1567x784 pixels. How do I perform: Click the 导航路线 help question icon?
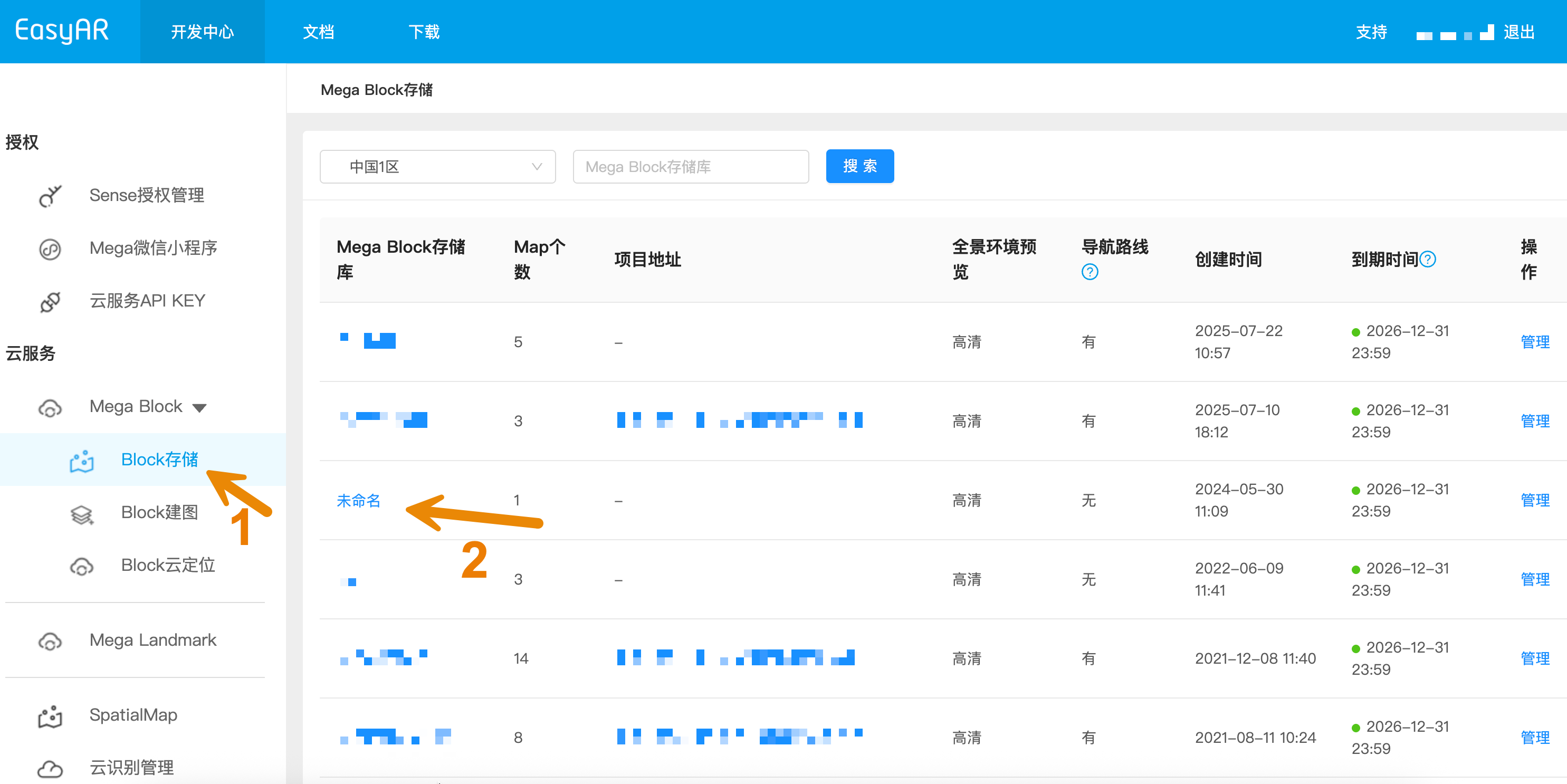pos(1090,272)
